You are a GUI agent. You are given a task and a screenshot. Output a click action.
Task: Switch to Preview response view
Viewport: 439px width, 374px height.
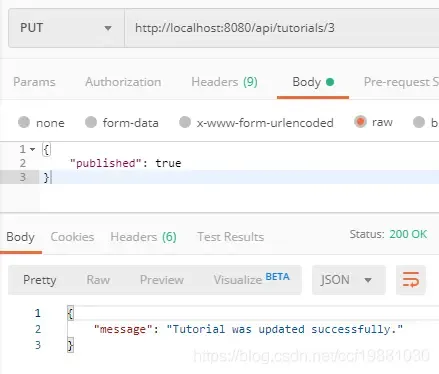point(162,280)
